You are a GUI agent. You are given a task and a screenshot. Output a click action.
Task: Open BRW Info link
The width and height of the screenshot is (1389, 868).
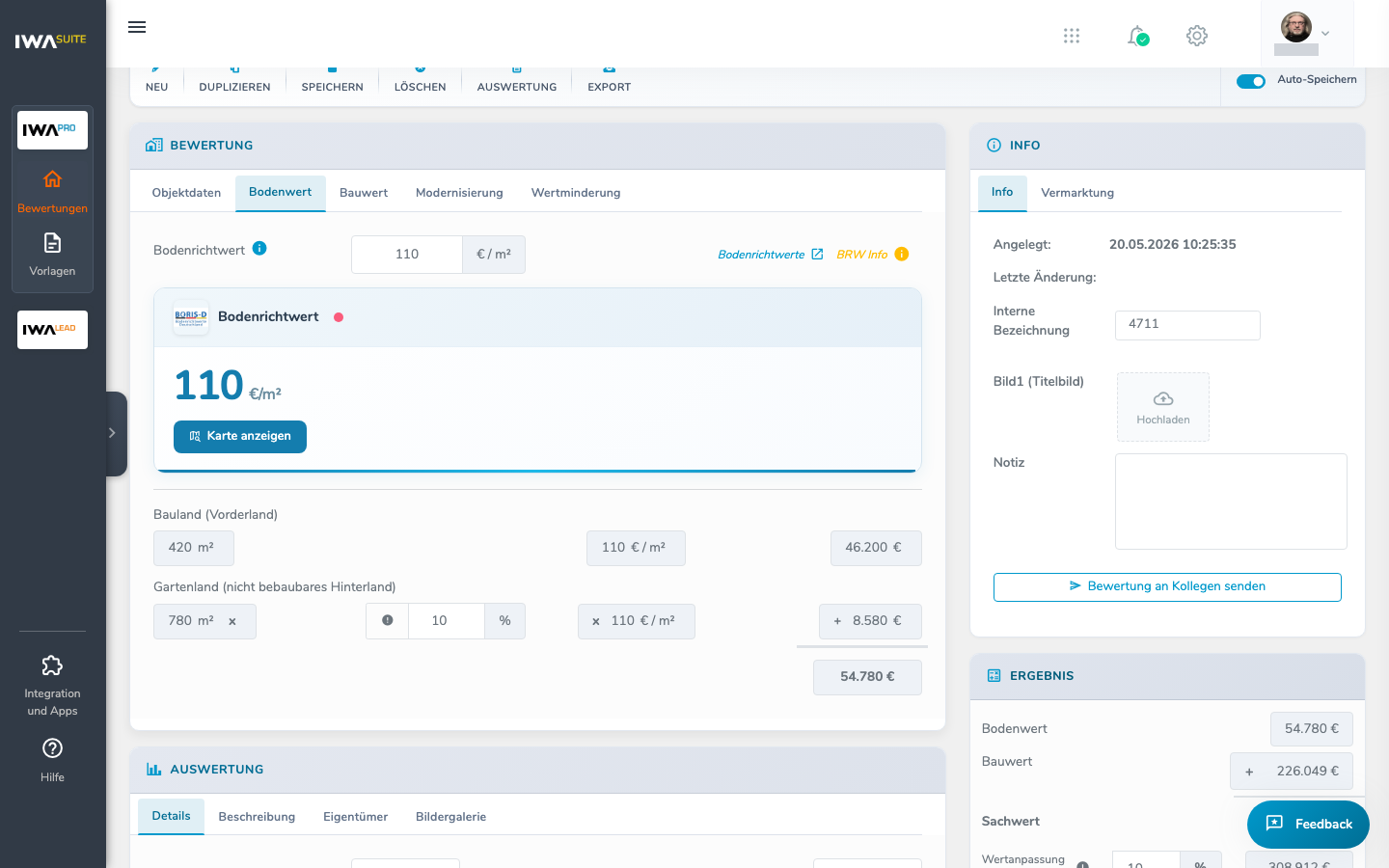tap(862, 255)
